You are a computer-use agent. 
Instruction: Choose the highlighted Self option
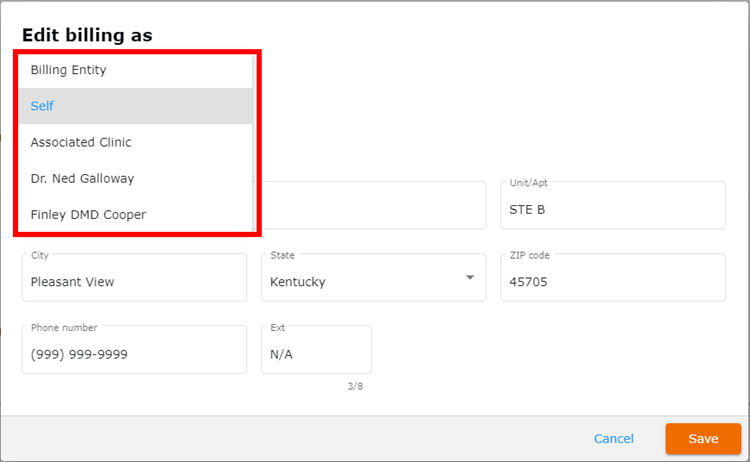coord(135,106)
